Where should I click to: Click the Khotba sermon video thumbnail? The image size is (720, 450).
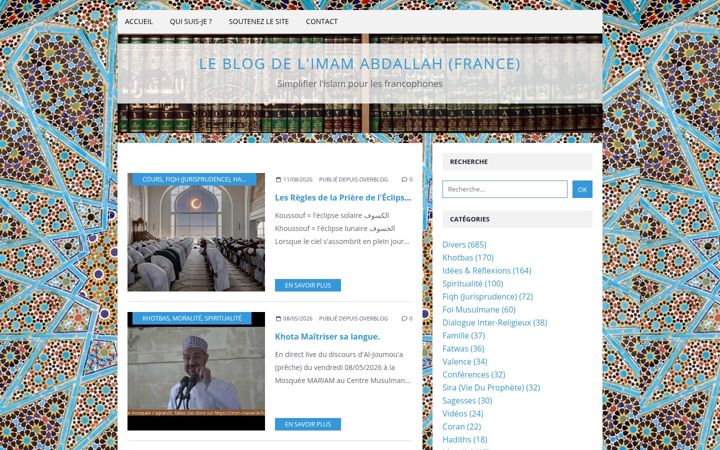click(196, 371)
